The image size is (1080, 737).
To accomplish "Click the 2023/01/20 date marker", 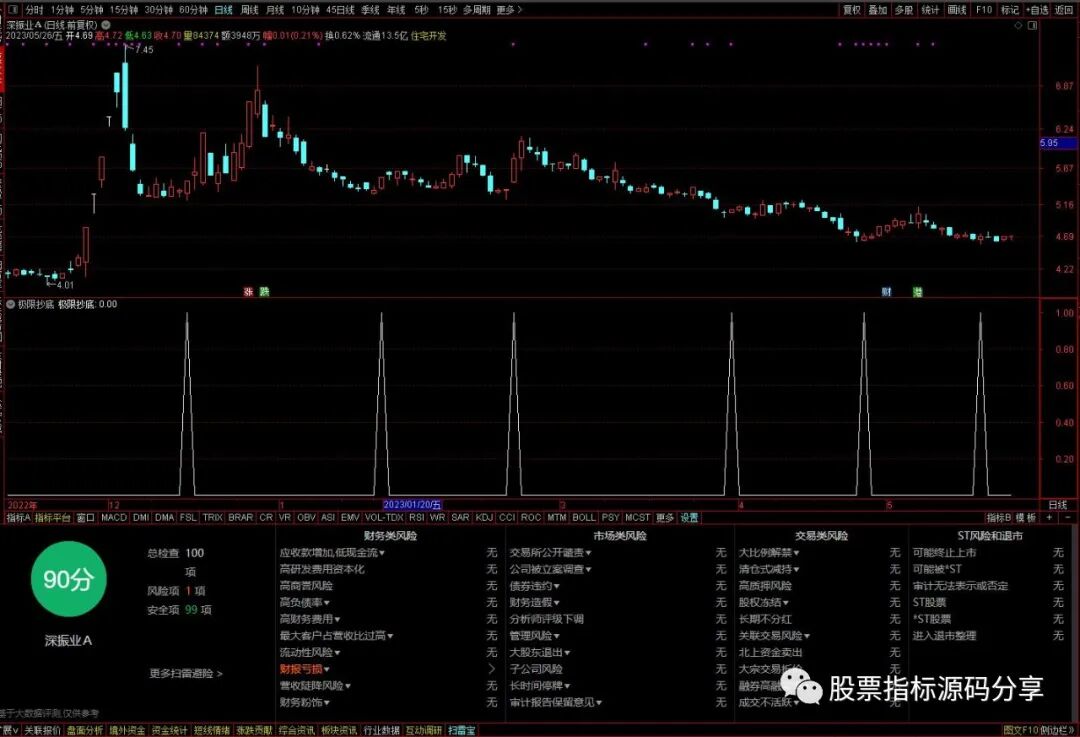I will pyautogui.click(x=413, y=505).
